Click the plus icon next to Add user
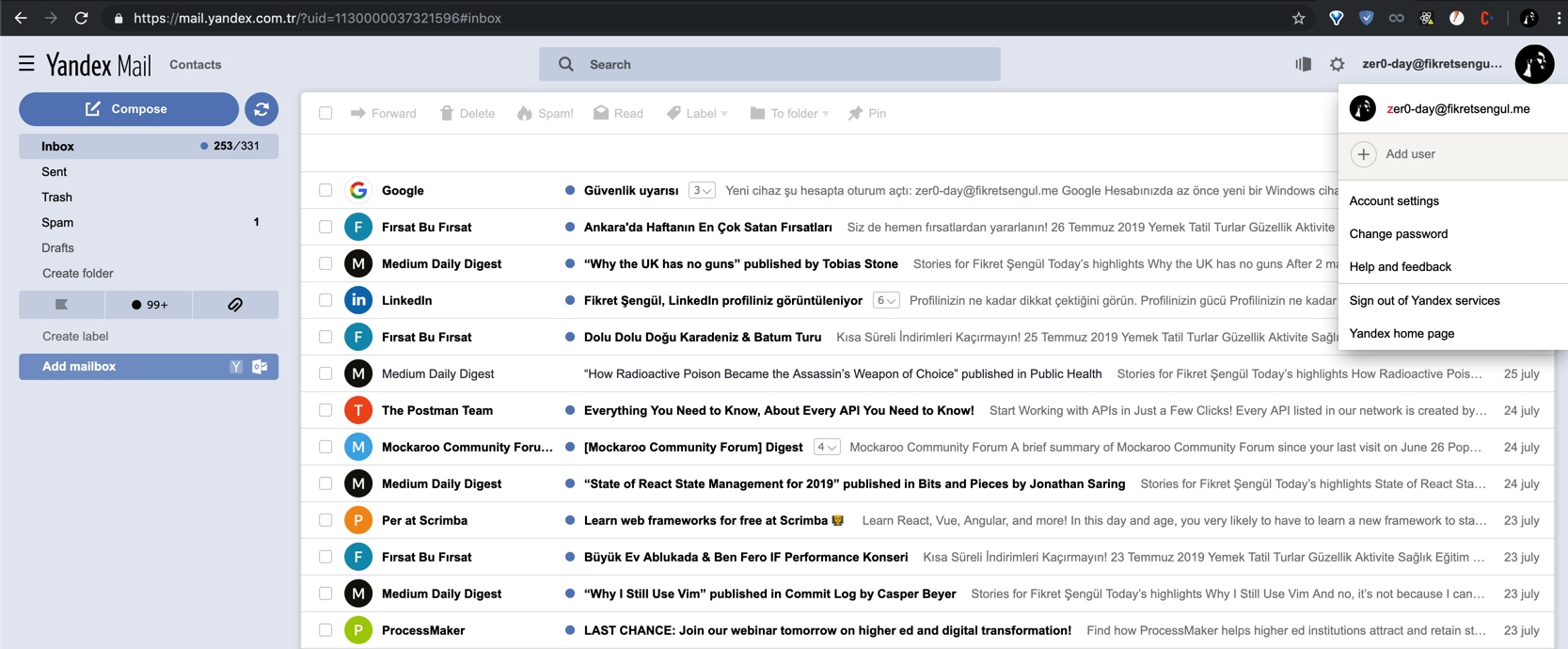The image size is (1568, 649). (x=1363, y=154)
